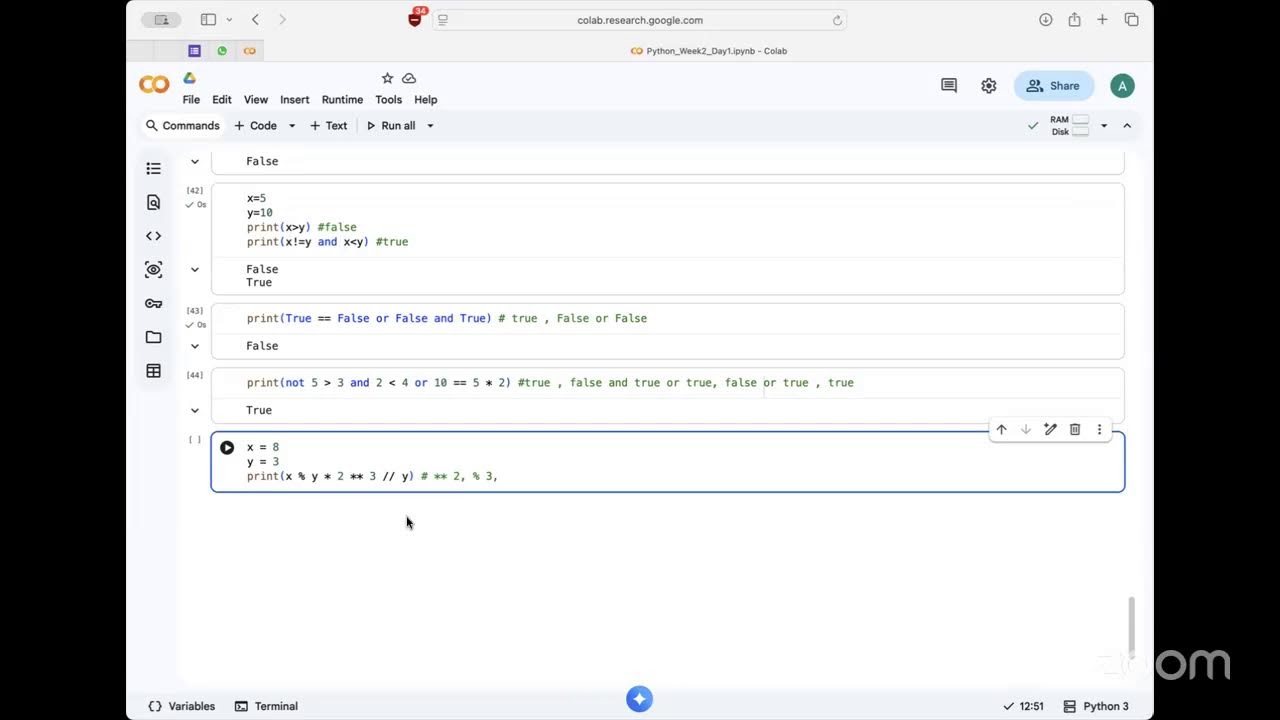1280x720 pixels.
Task: Open Colab settings gear
Action: (989, 86)
